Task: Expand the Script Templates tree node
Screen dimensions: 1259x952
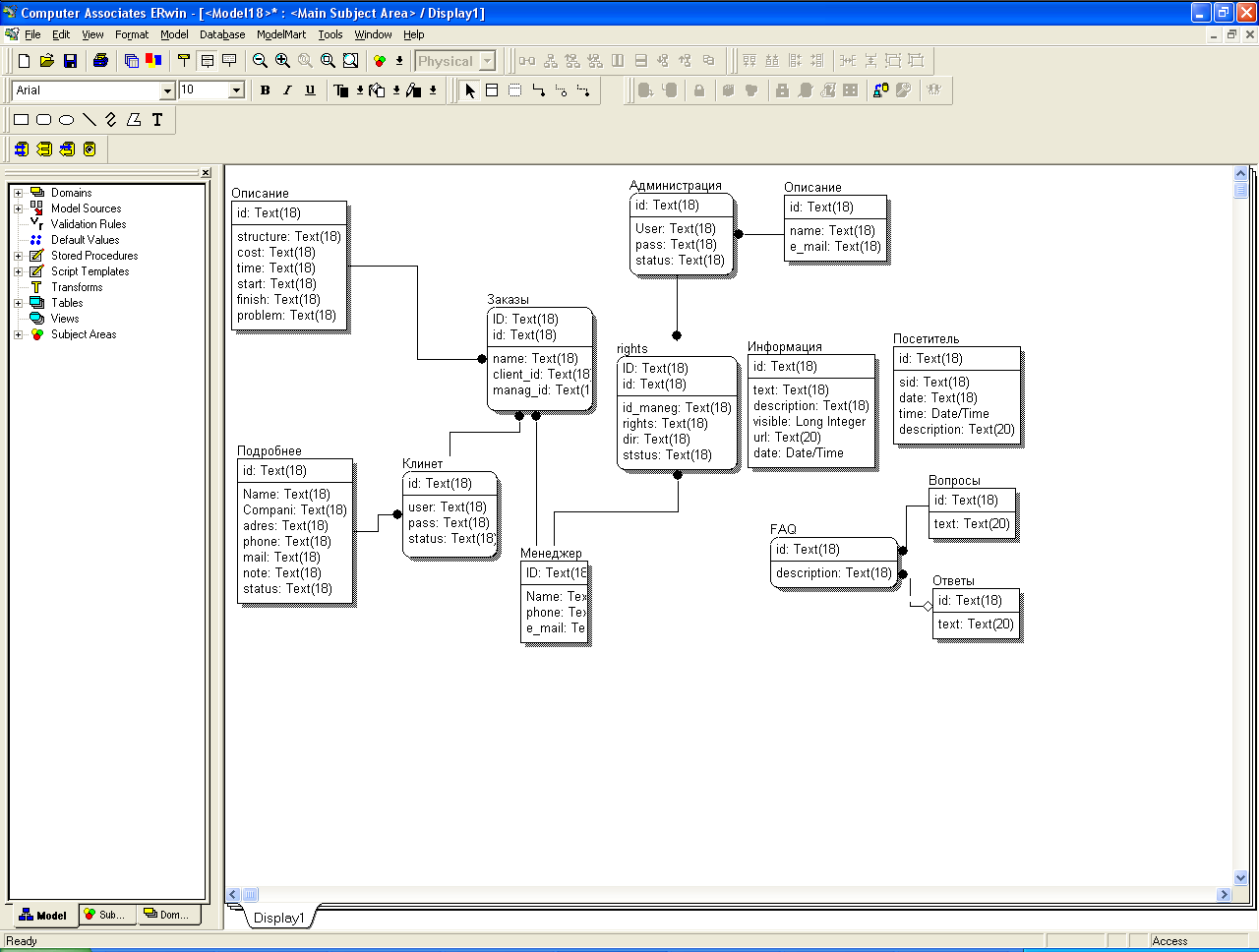Action: [x=18, y=271]
